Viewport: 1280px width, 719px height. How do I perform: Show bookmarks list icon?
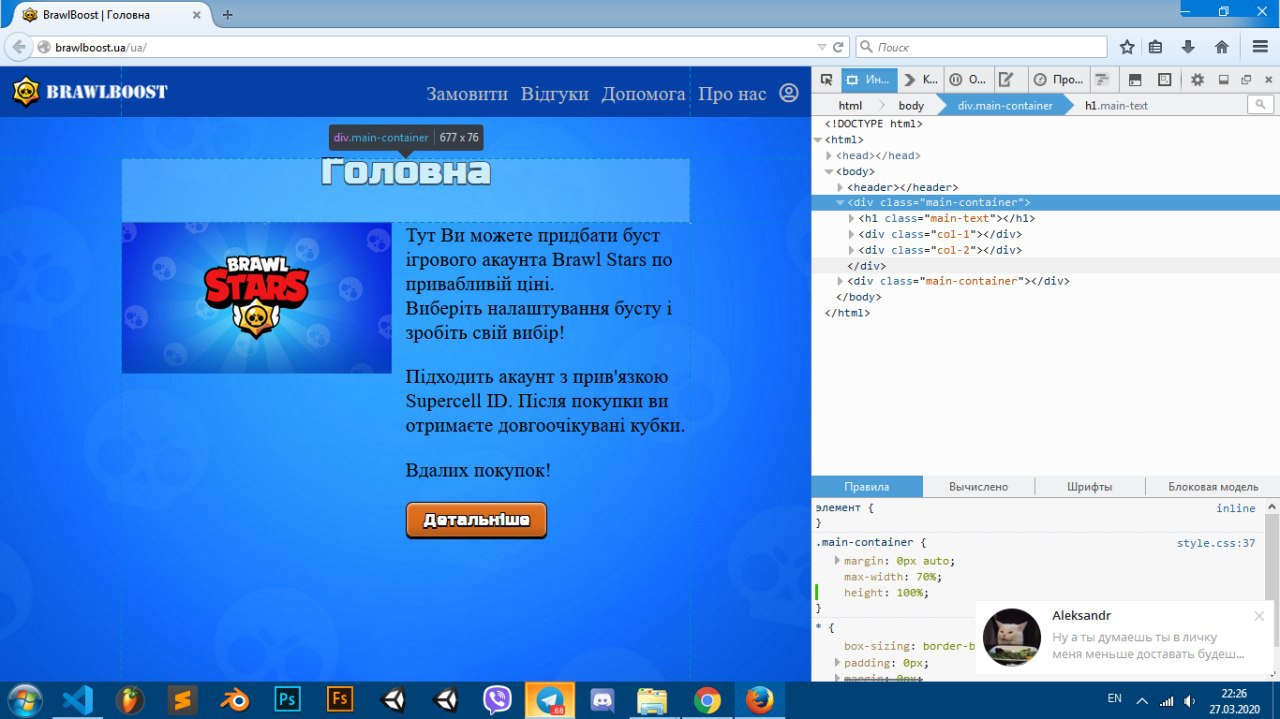coord(1155,47)
